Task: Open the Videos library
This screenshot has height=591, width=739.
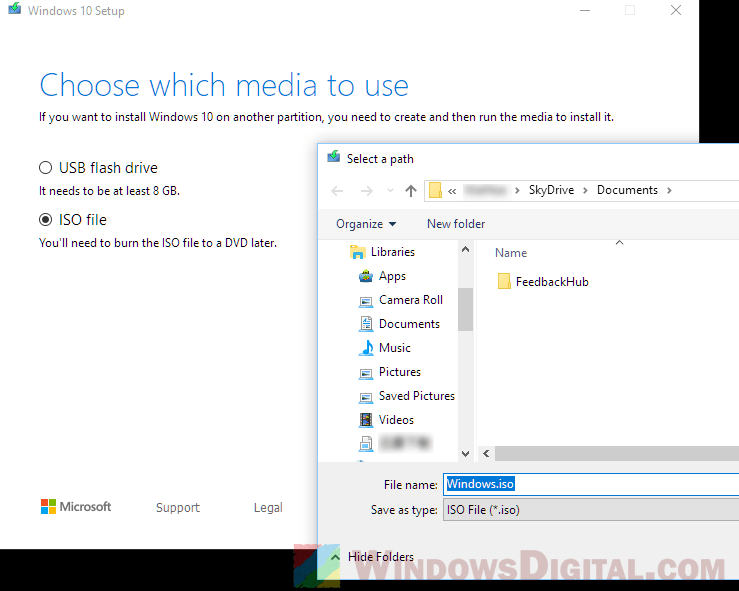Action: pyautogui.click(x=396, y=420)
